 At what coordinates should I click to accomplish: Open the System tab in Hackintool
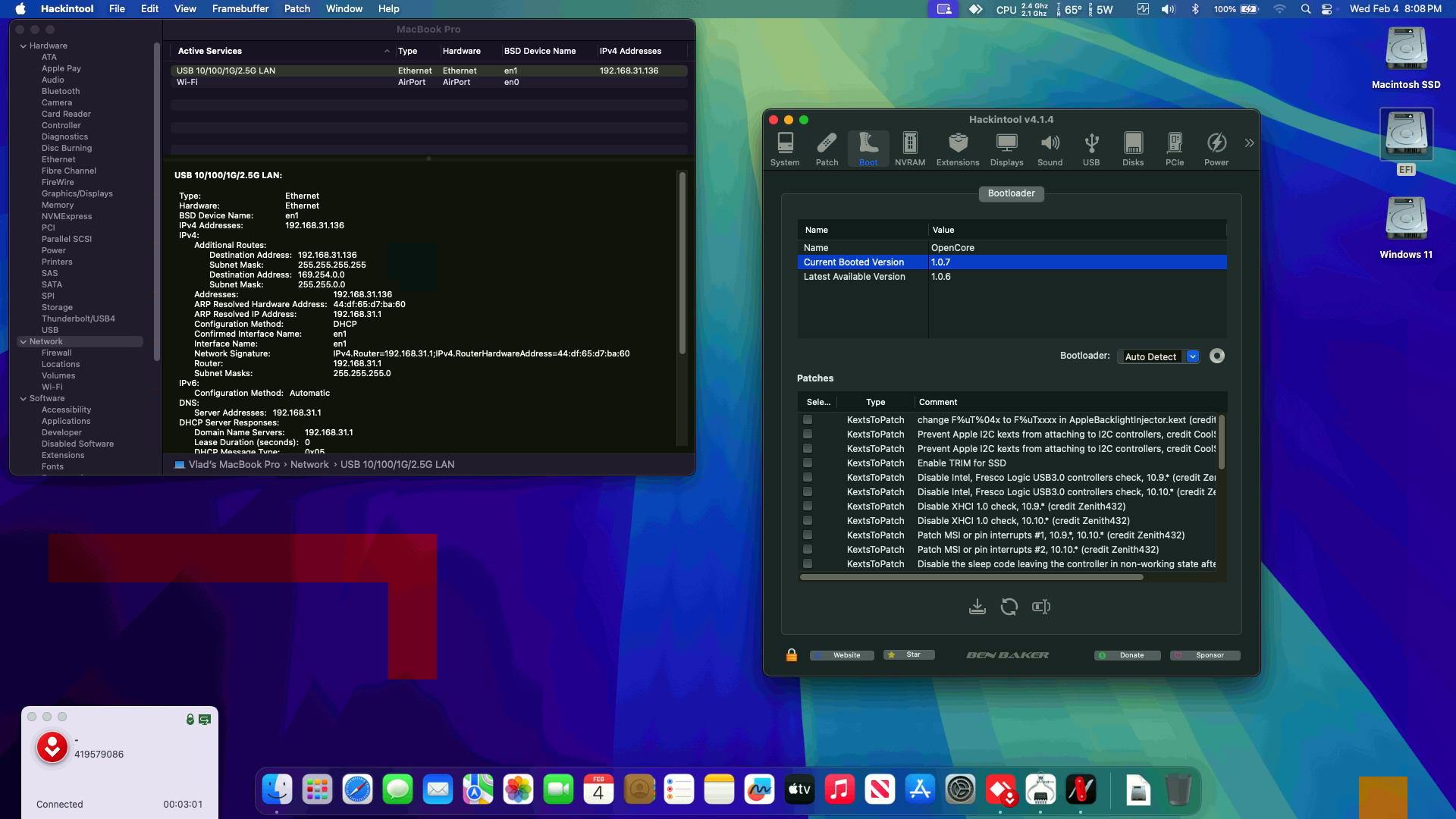pyautogui.click(x=785, y=149)
